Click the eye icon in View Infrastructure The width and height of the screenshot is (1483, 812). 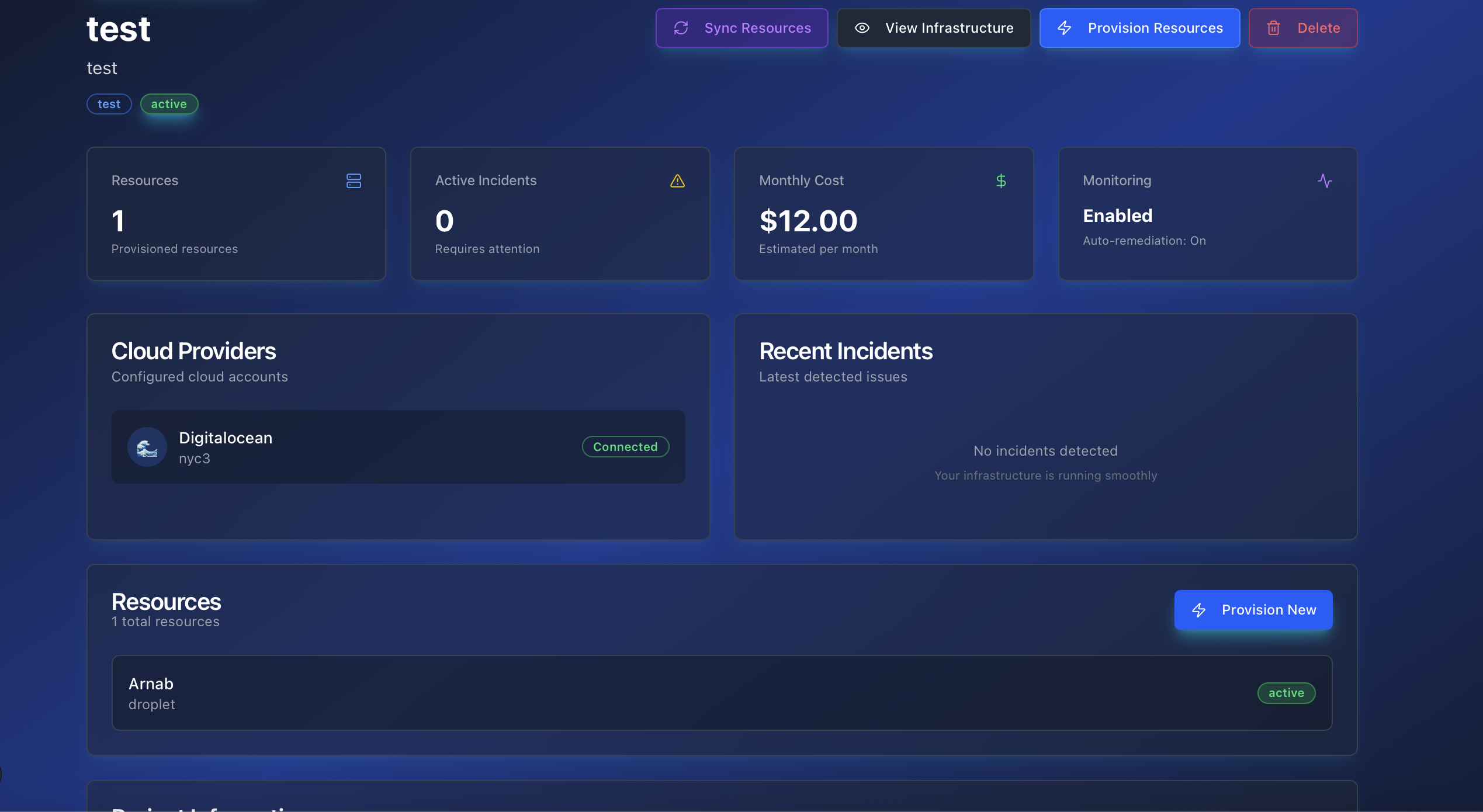pos(862,28)
